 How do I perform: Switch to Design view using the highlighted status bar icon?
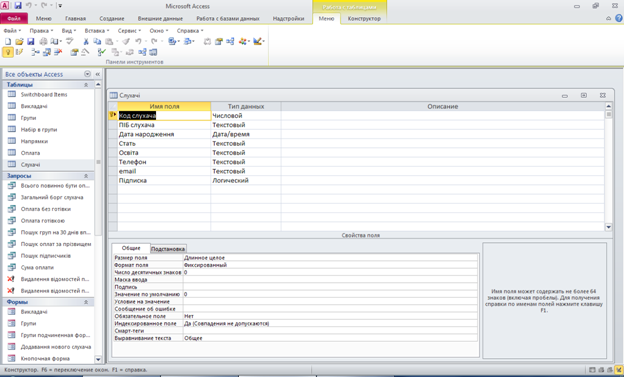coord(619,370)
